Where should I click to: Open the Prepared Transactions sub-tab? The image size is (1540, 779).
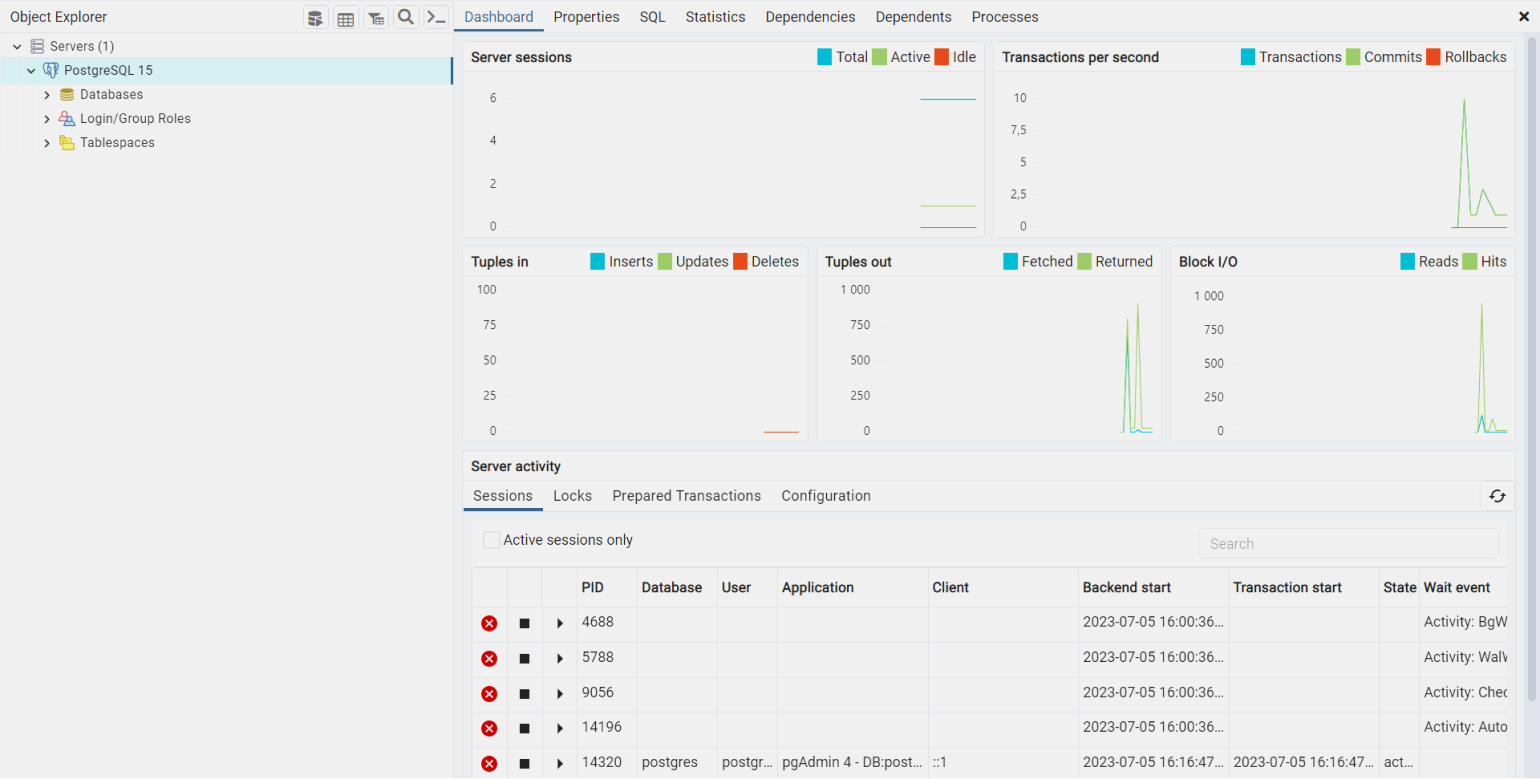(686, 496)
